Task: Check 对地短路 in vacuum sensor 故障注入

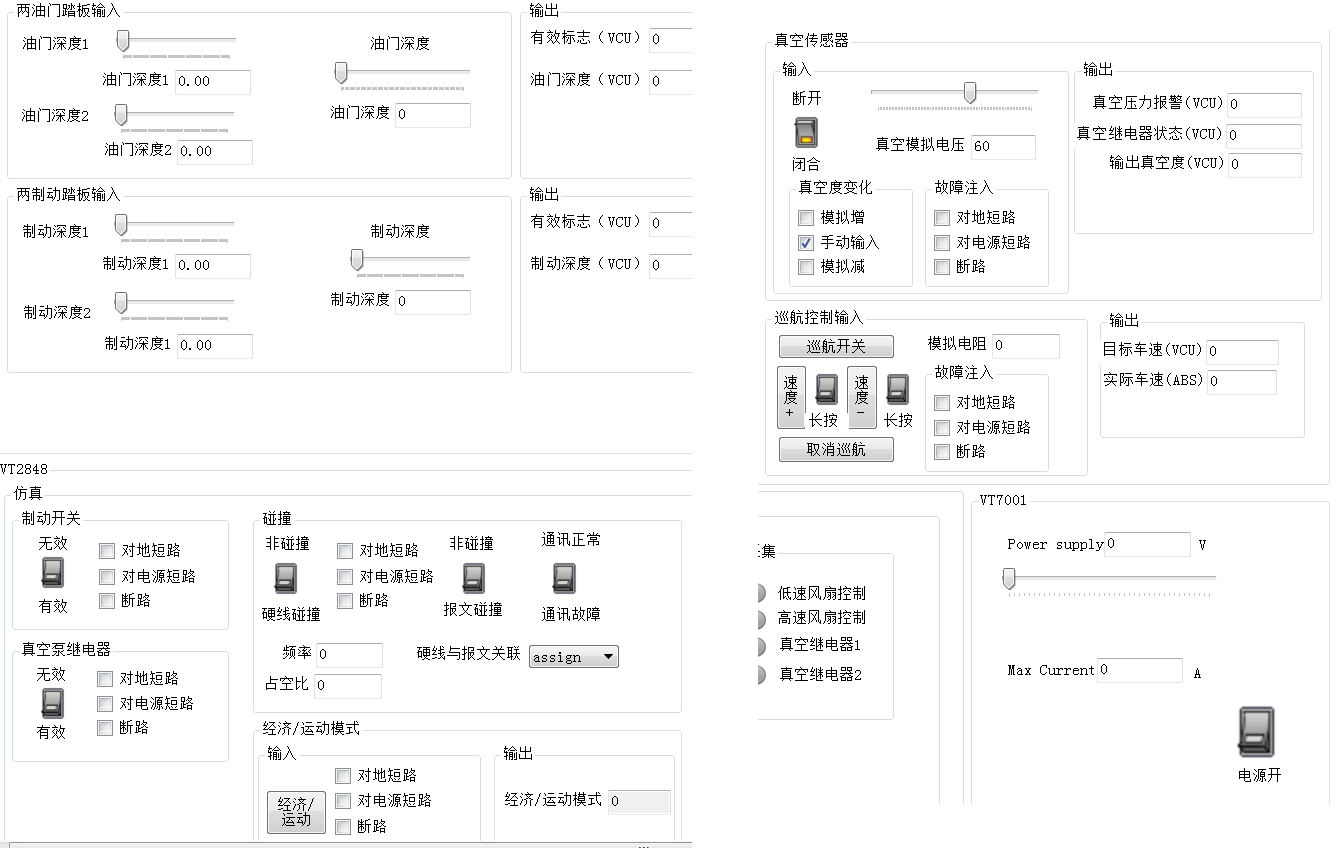Action: coord(941,217)
